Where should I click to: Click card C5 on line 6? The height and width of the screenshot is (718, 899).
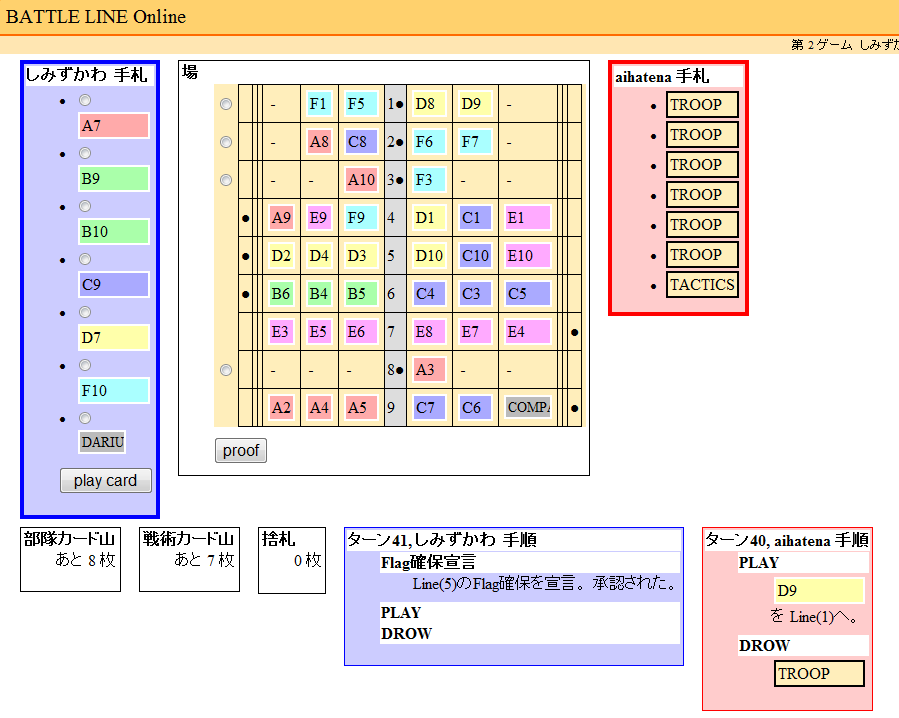click(x=527, y=294)
